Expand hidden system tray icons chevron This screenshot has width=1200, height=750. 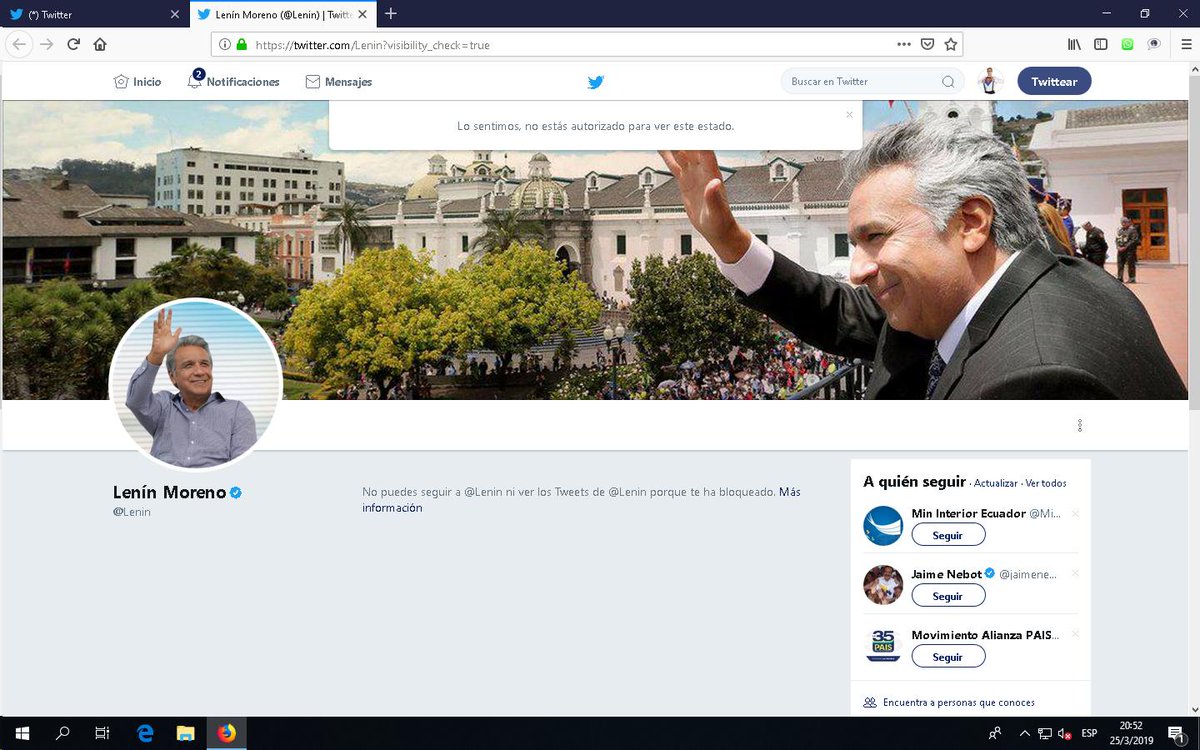point(1024,733)
